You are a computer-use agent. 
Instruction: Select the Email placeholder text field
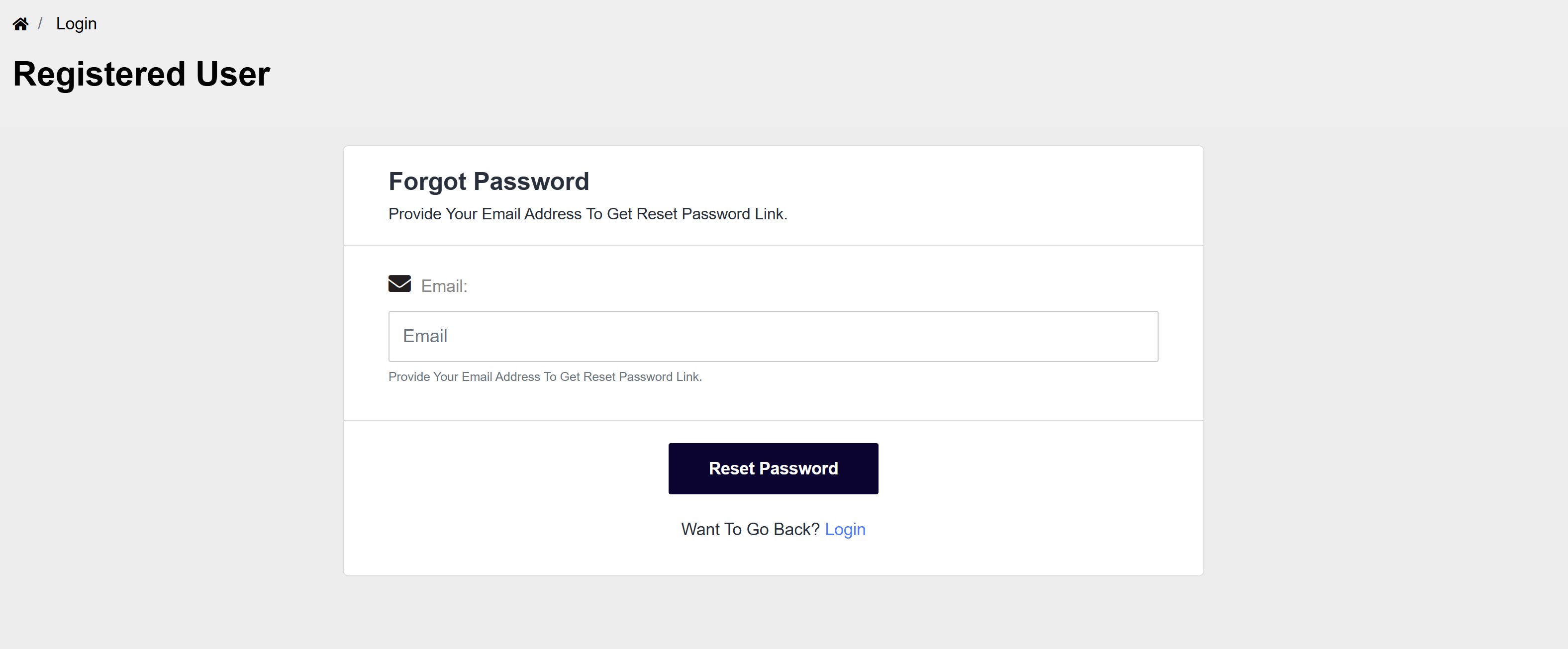coord(773,336)
